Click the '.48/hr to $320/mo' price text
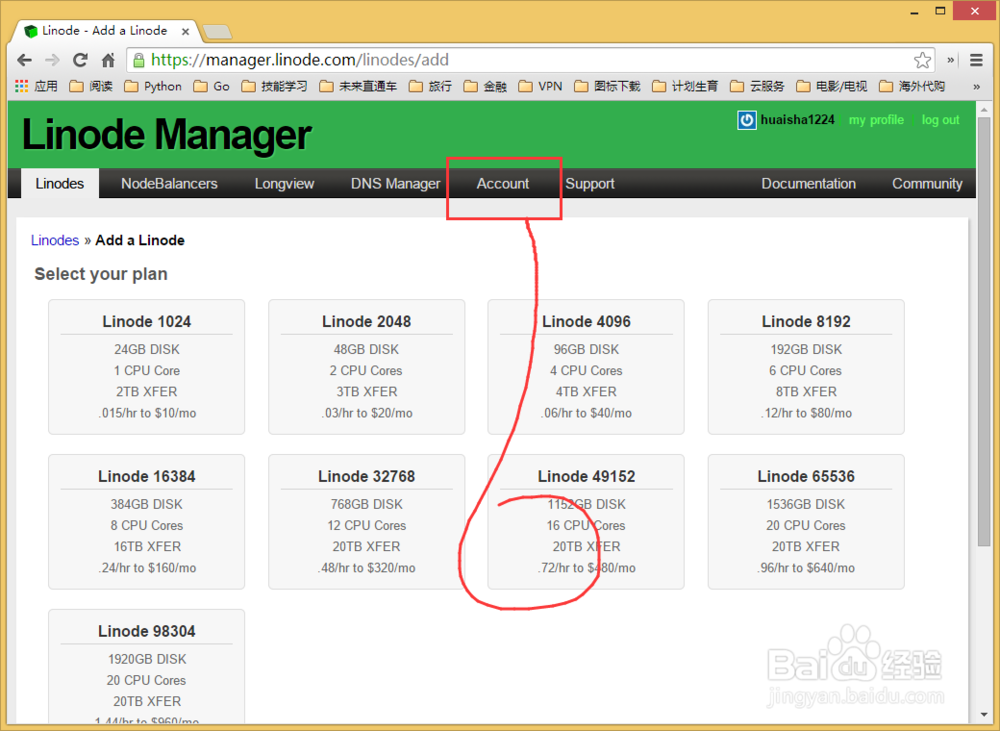This screenshot has width=1000, height=731. pos(367,568)
